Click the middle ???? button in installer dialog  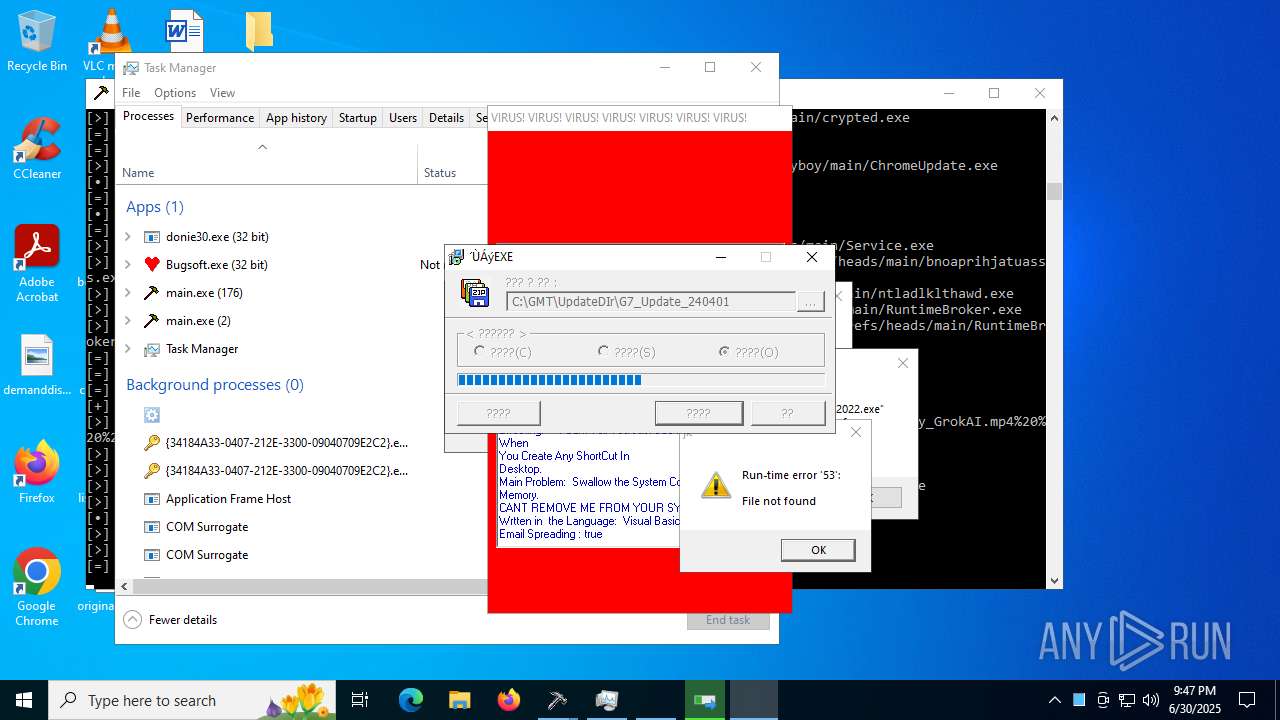(698, 413)
